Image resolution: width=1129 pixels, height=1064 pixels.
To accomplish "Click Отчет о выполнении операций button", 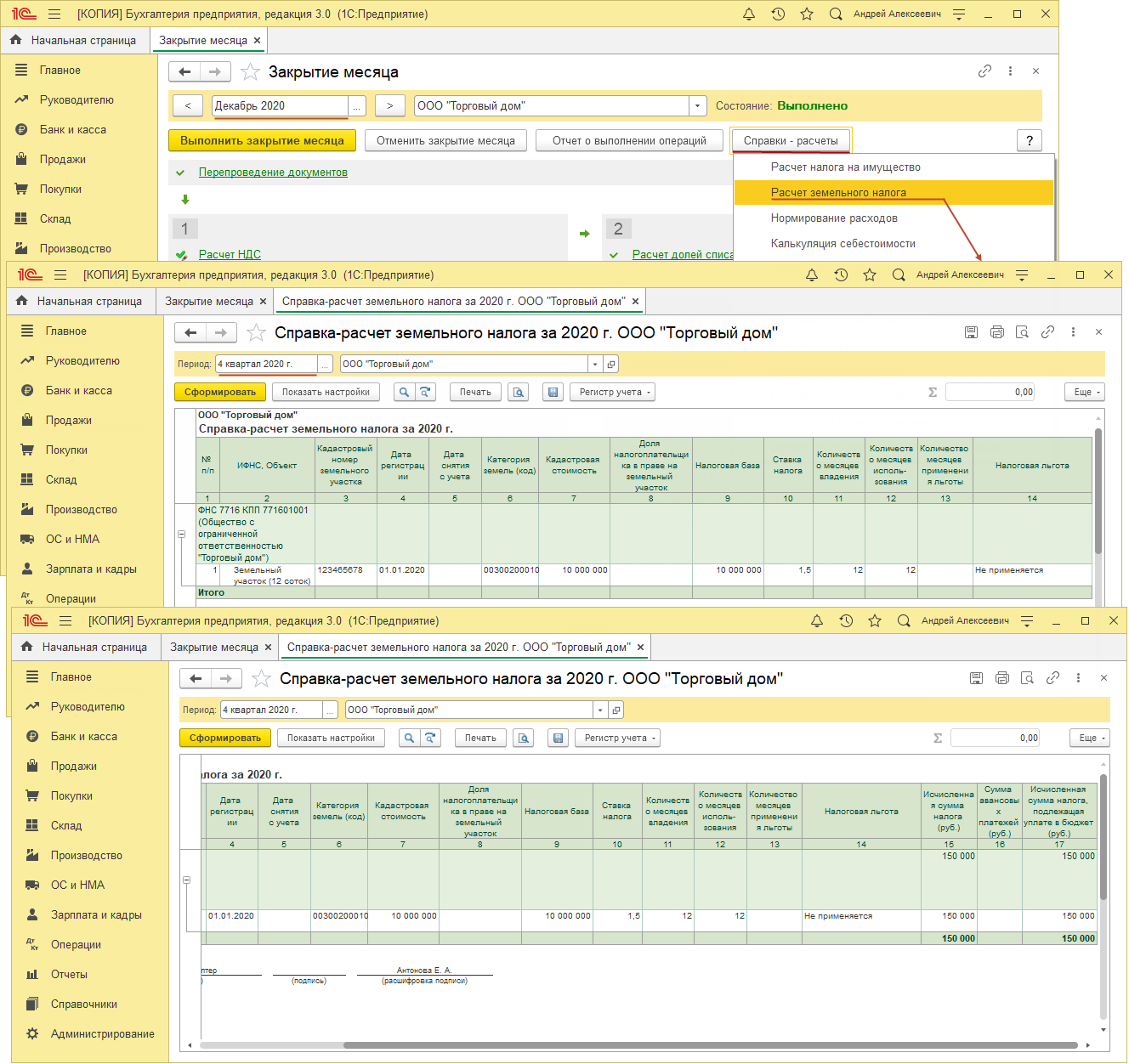I will click(x=629, y=140).
